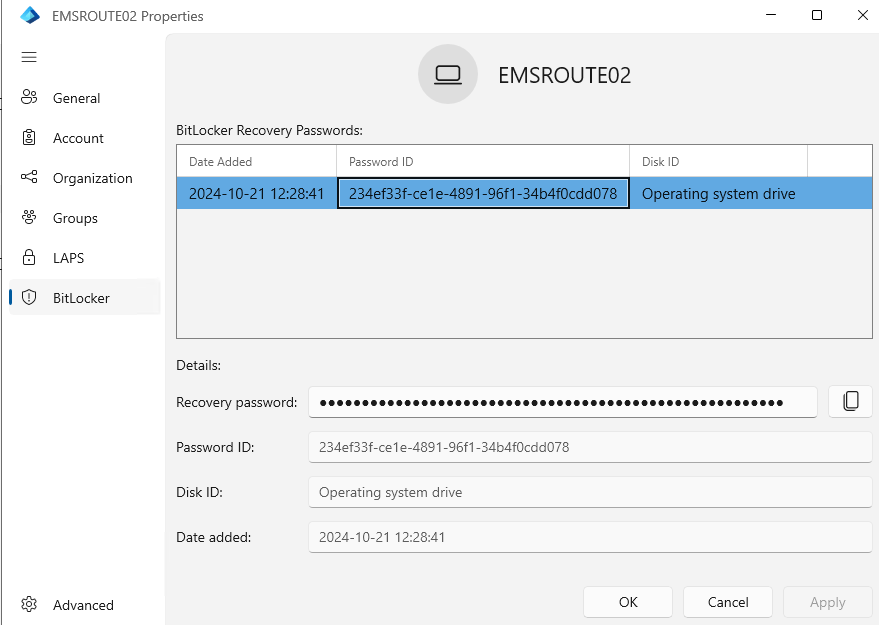Viewport: 879px width, 625px height.
Task: Click the Disk ID column header
Action: point(717,162)
